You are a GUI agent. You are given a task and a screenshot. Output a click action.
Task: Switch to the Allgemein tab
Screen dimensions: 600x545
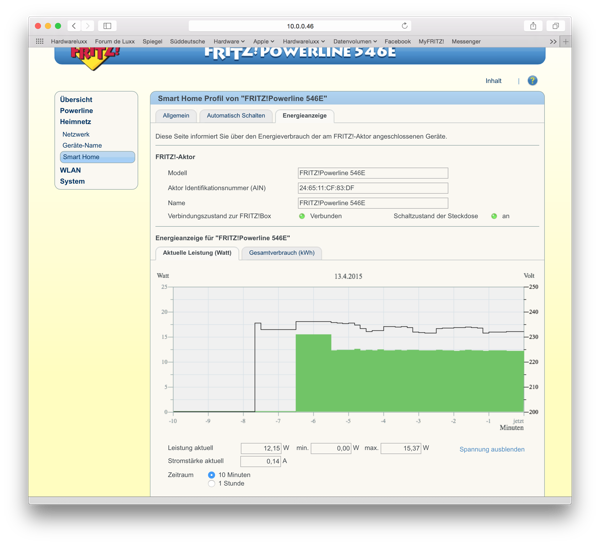click(176, 116)
